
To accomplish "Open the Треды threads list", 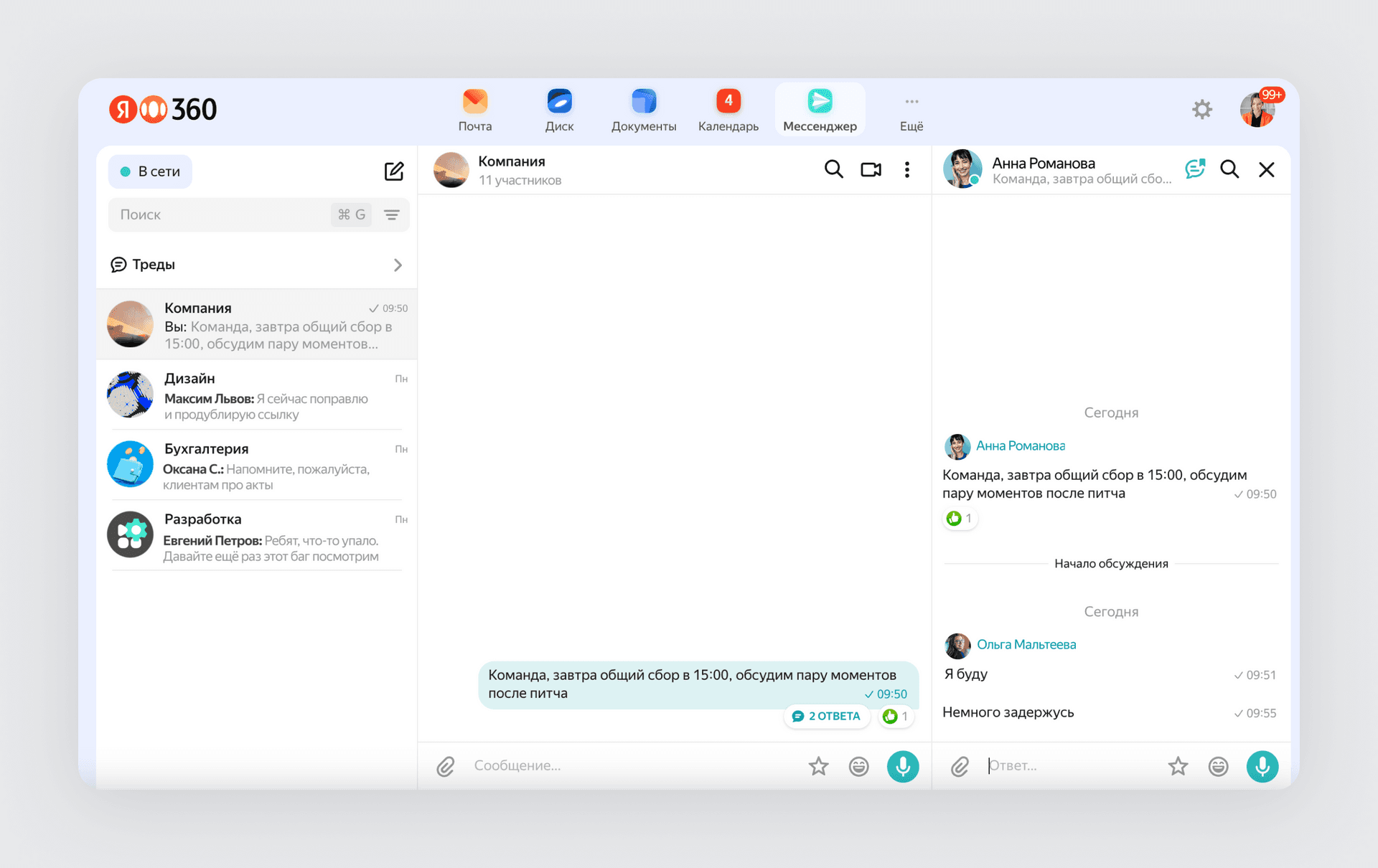I will [257, 265].
